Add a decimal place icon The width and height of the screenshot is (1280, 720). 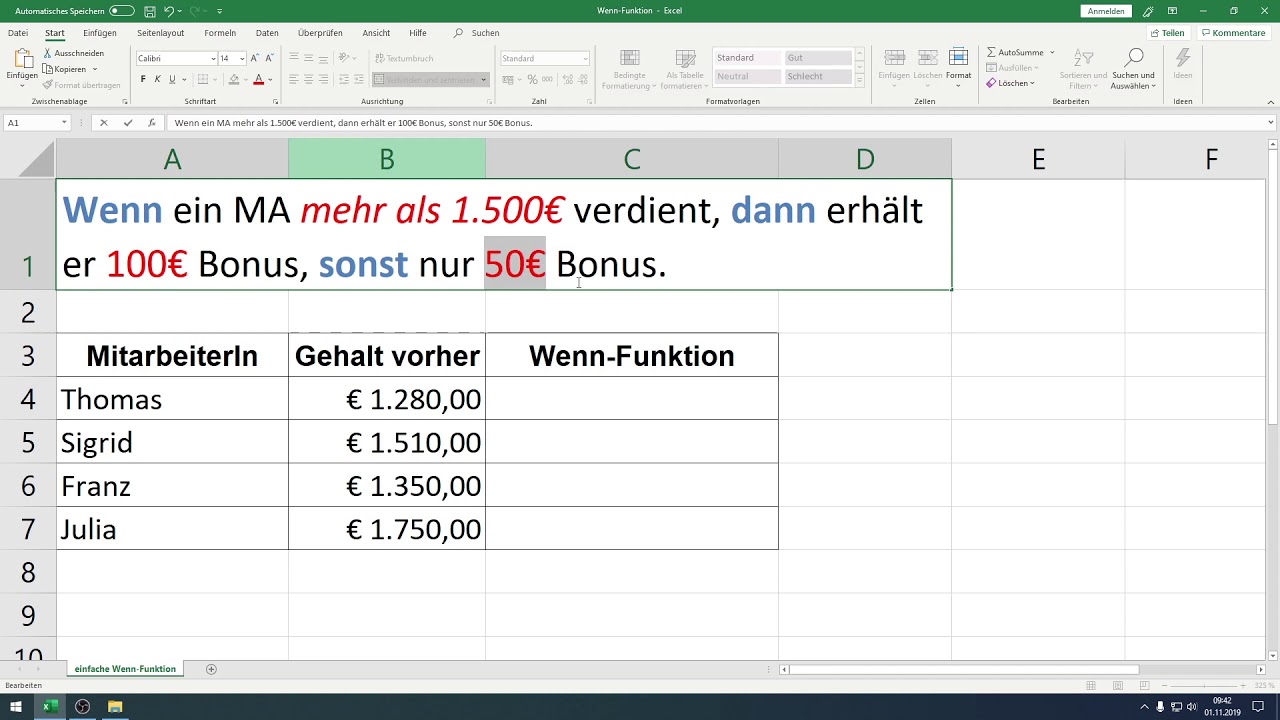(567, 79)
